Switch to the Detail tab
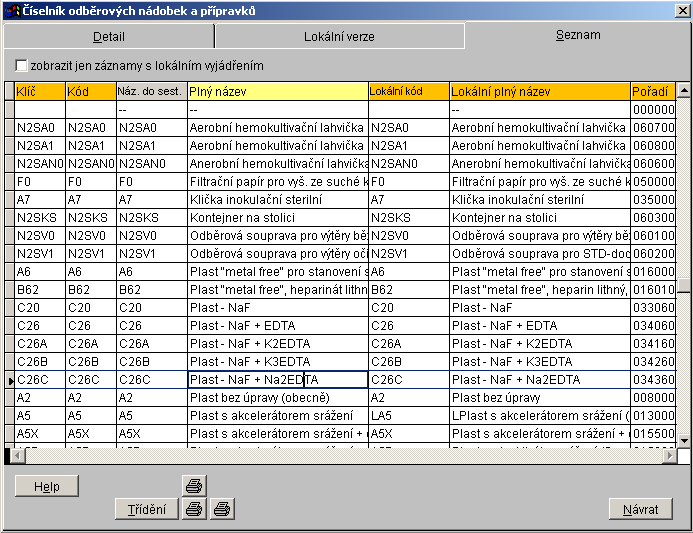693x533 pixels. 109,37
